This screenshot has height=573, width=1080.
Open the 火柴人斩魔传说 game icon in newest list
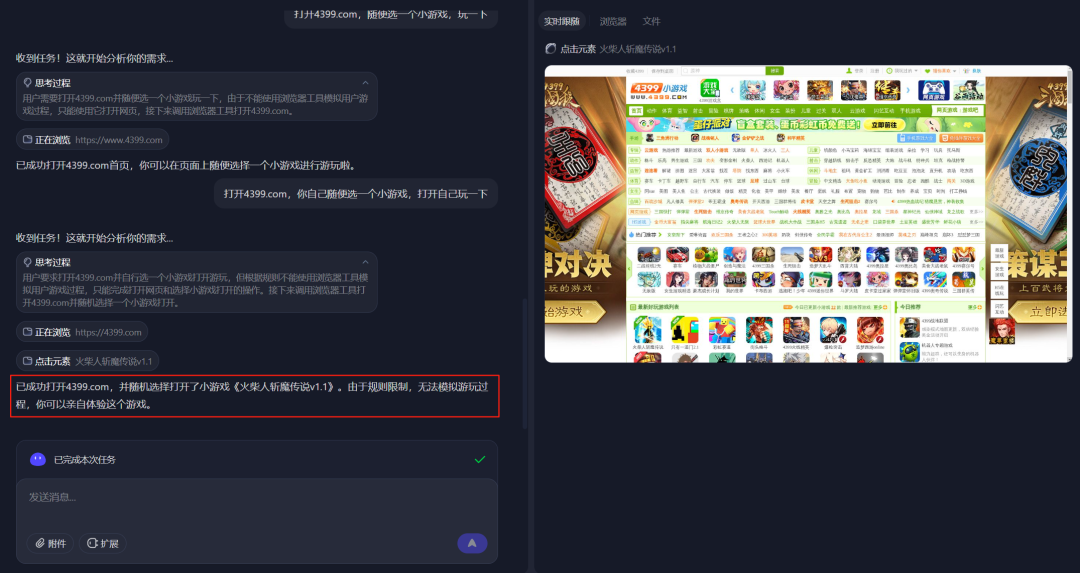[648, 330]
